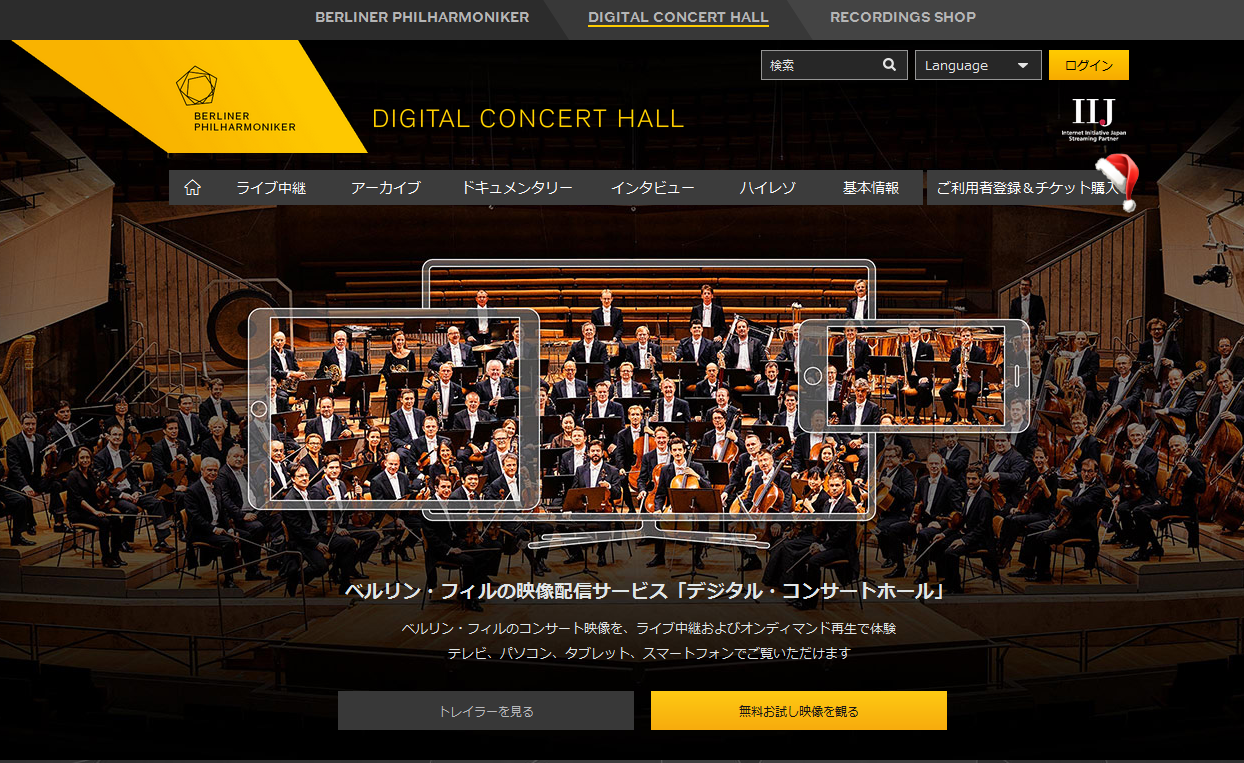Viewport: 1244px width, 763px height.
Task: Go to the インタビュー section
Action: click(653, 187)
